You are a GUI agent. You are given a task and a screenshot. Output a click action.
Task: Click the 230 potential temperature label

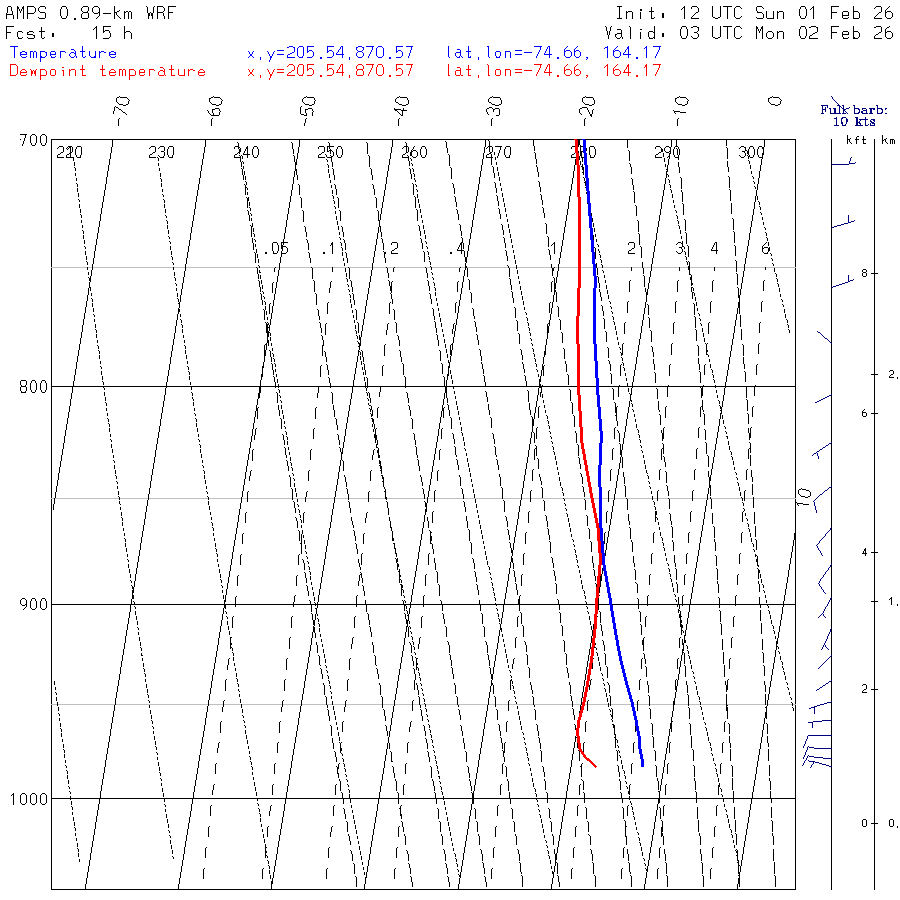pyautogui.click(x=161, y=153)
